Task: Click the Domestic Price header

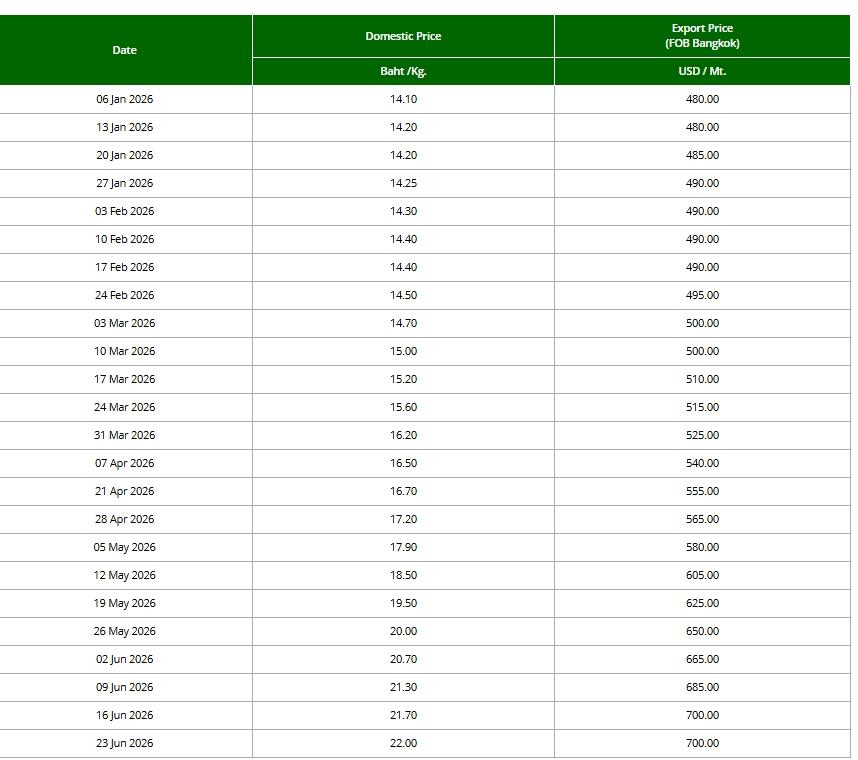Action: (x=403, y=36)
